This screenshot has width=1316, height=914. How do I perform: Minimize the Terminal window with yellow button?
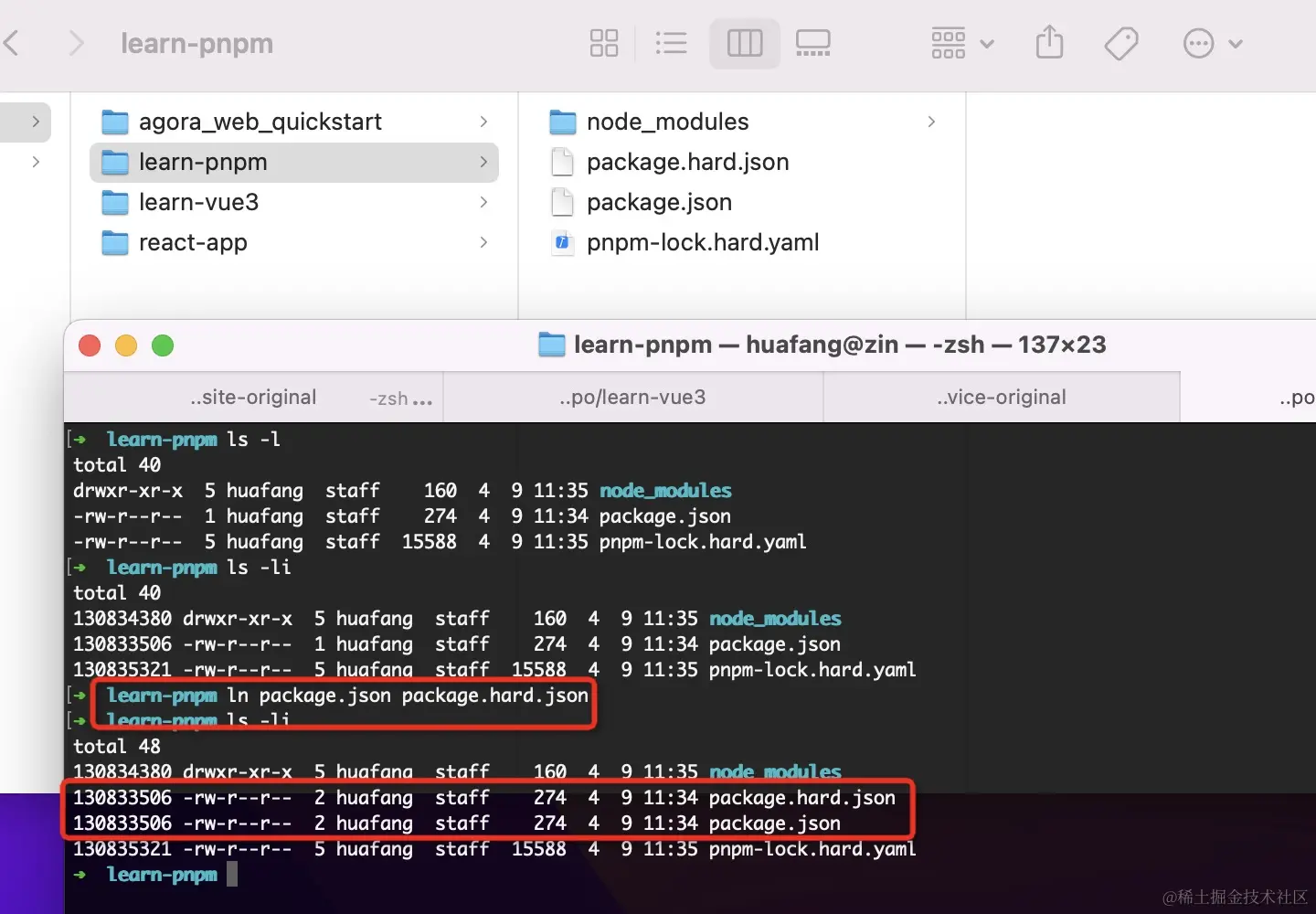tap(126, 345)
